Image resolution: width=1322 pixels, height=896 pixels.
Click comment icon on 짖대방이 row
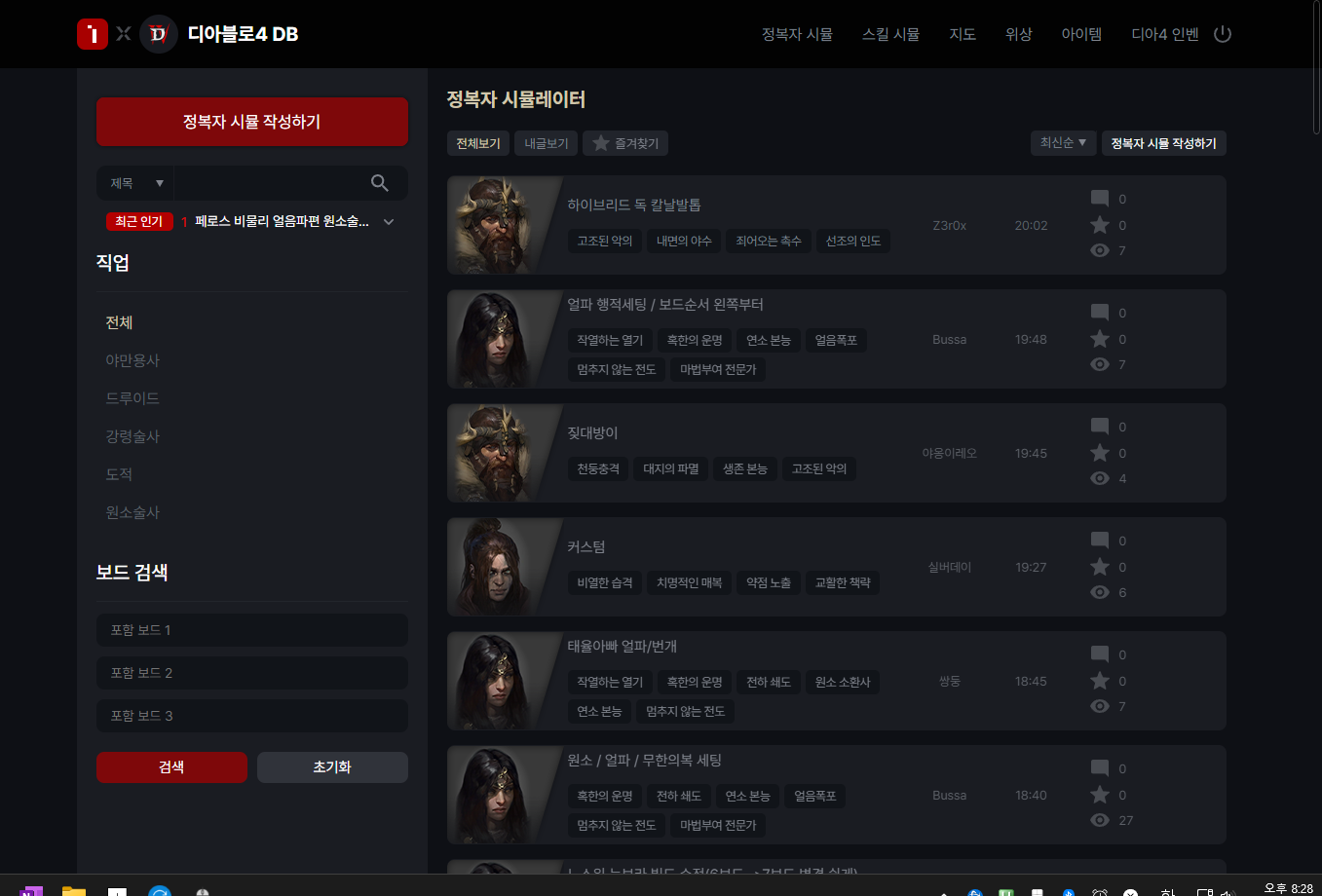pyautogui.click(x=1100, y=427)
